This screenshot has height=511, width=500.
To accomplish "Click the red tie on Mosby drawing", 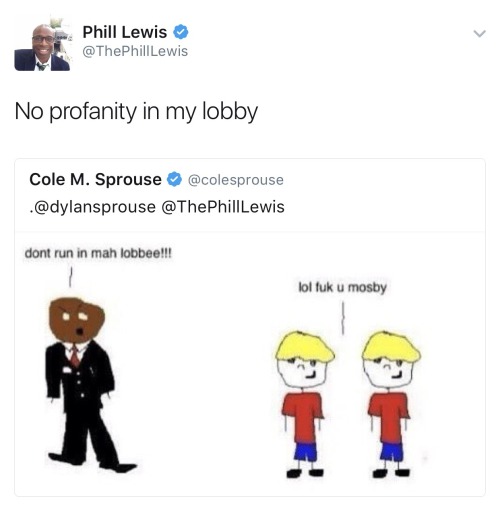I will point(75,357).
